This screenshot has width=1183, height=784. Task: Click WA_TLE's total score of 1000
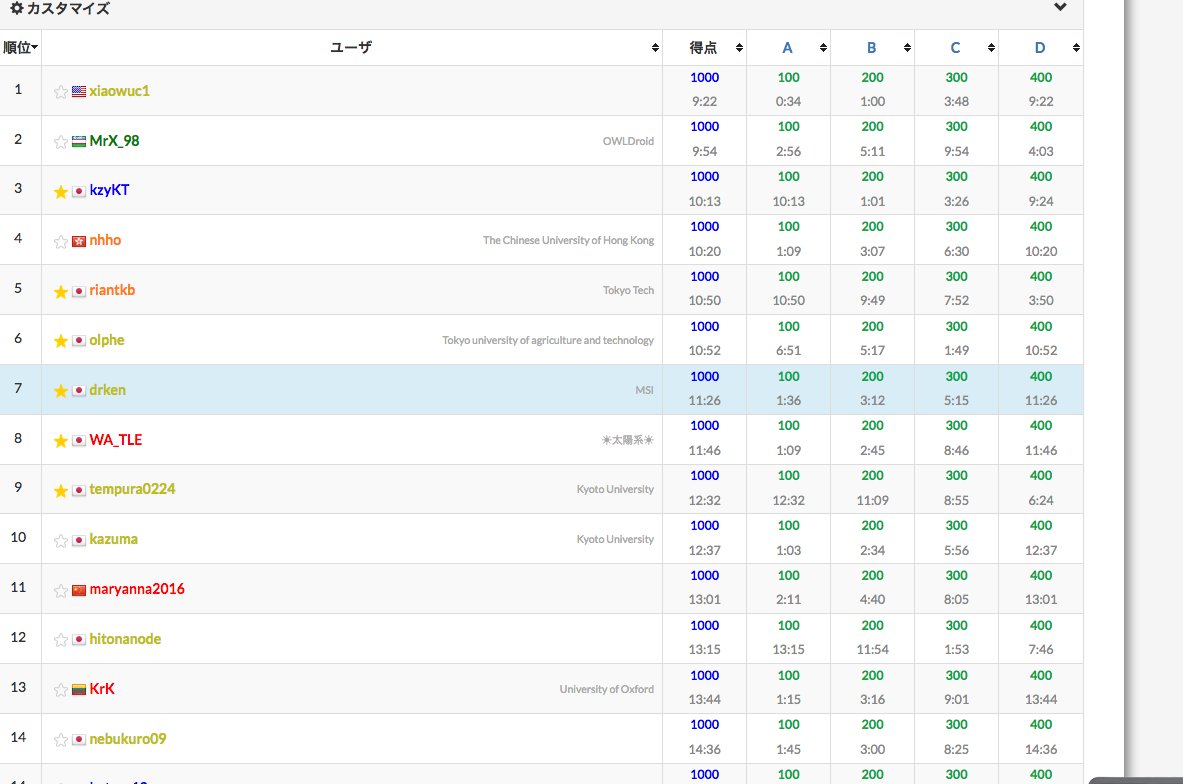point(704,425)
